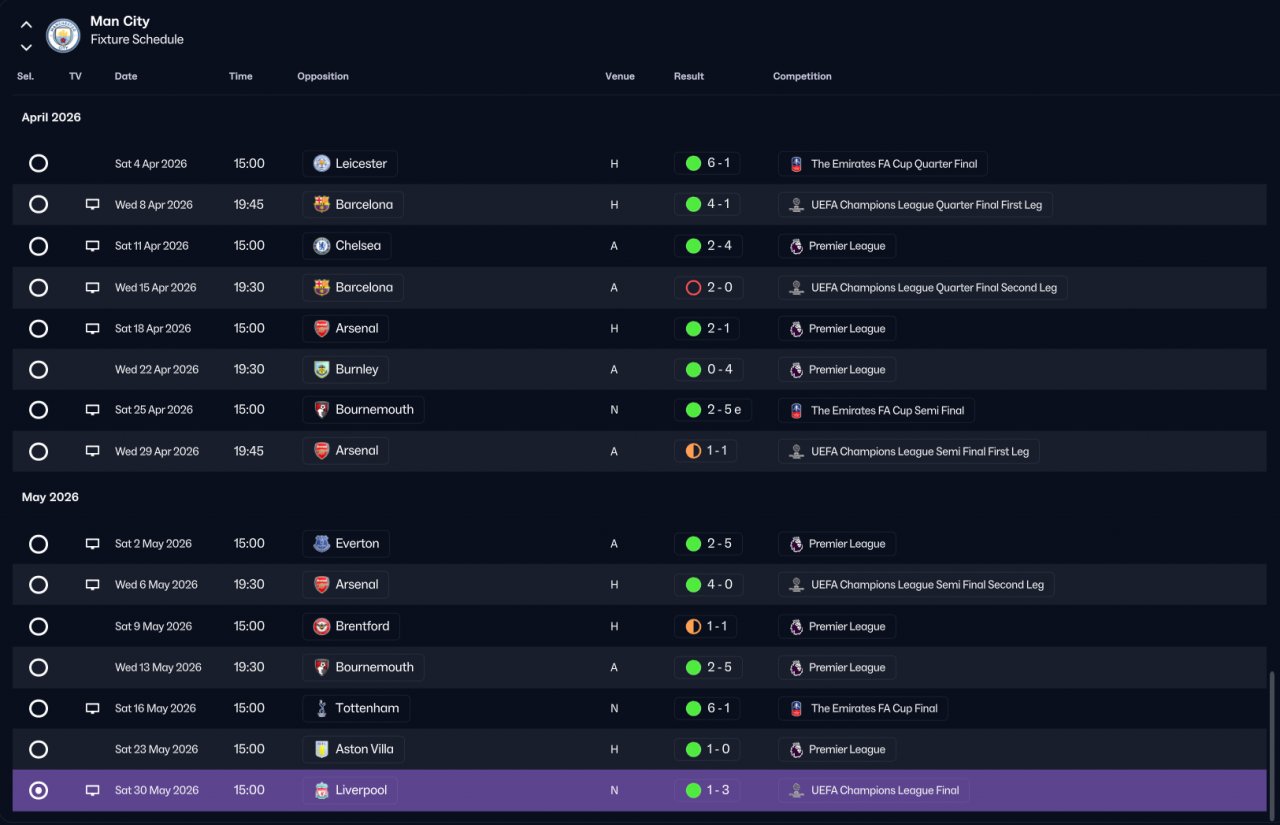Image resolution: width=1280 pixels, height=825 pixels.
Task: Go to next team with down chevron
Action: [26, 47]
